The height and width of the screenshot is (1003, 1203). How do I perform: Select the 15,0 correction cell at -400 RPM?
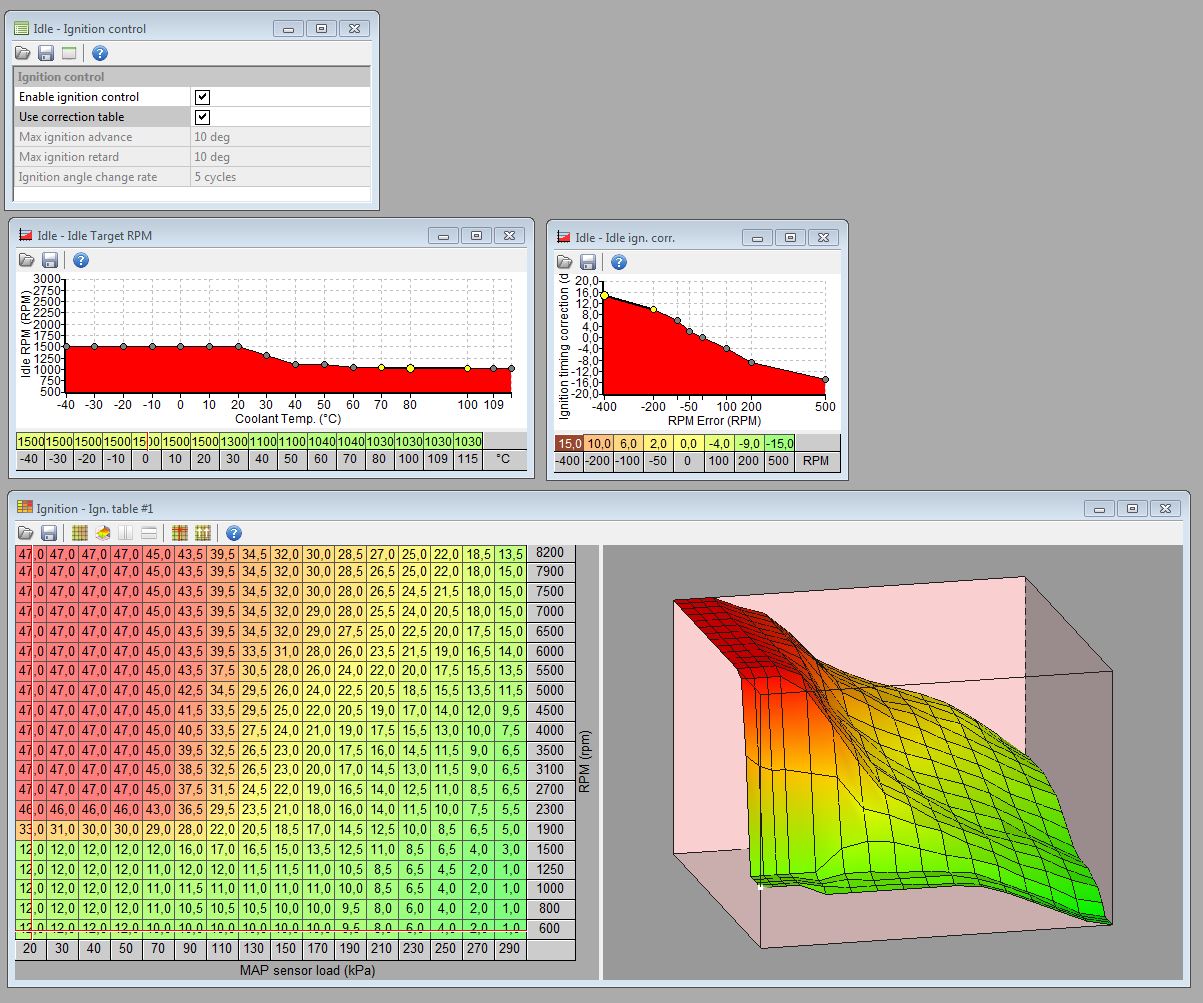(x=569, y=443)
